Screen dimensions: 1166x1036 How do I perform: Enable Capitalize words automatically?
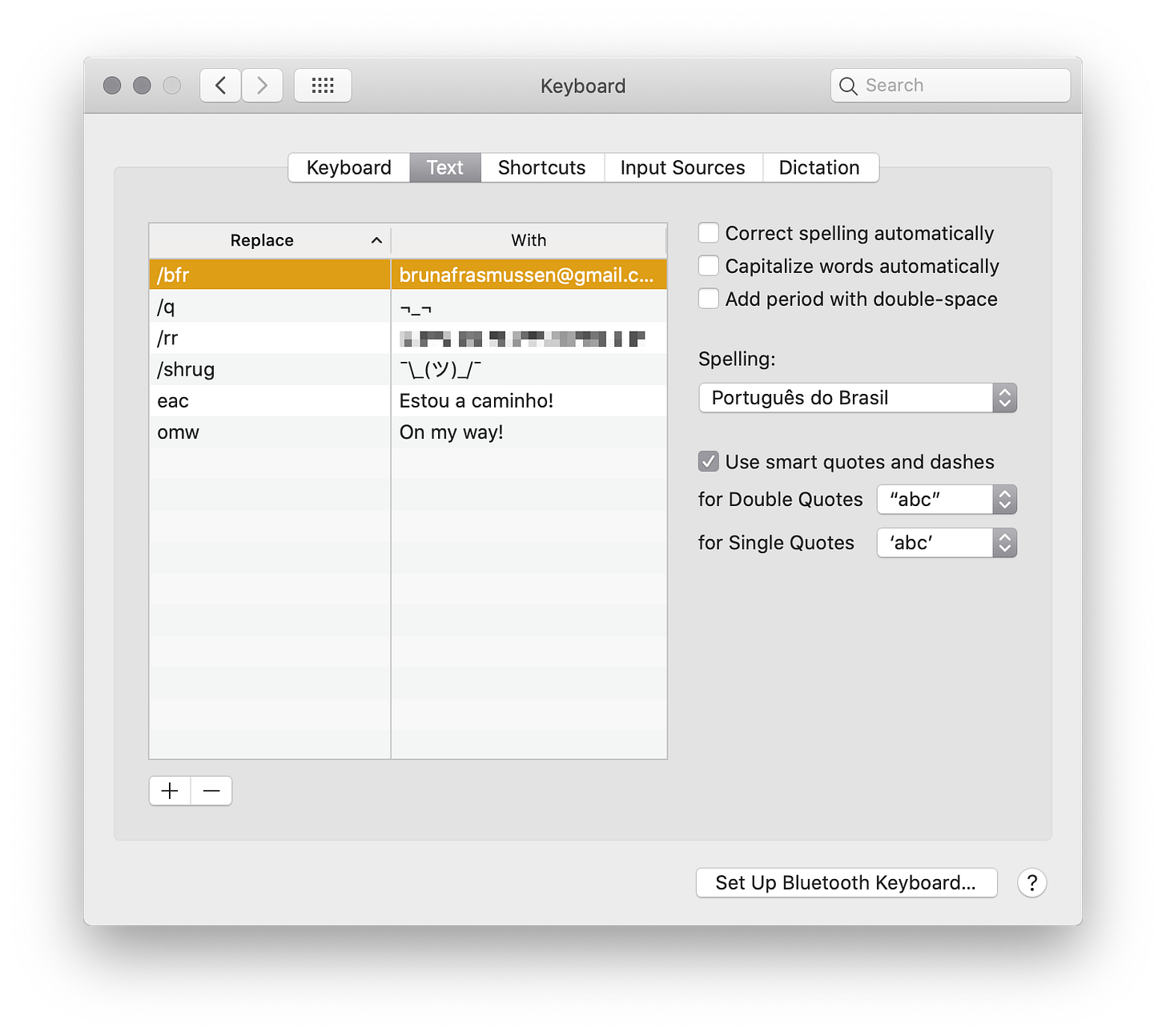(708, 266)
